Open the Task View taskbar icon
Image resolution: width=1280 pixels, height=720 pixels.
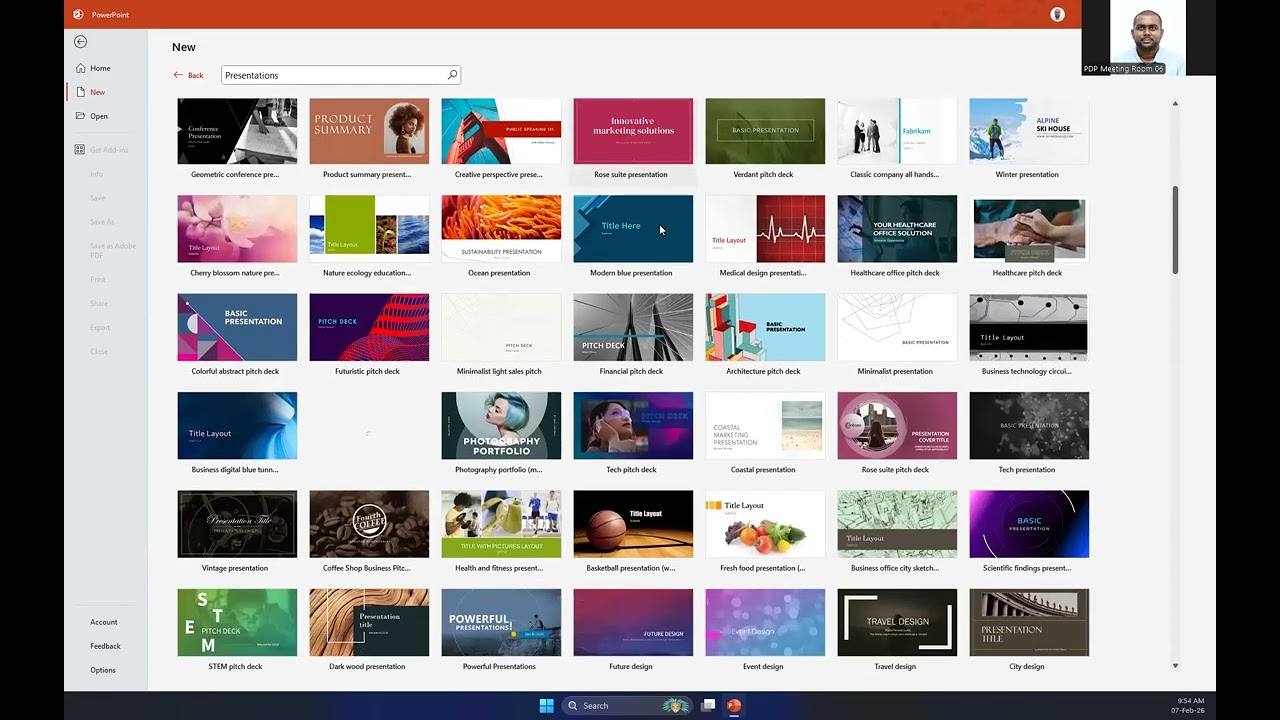[x=708, y=705]
